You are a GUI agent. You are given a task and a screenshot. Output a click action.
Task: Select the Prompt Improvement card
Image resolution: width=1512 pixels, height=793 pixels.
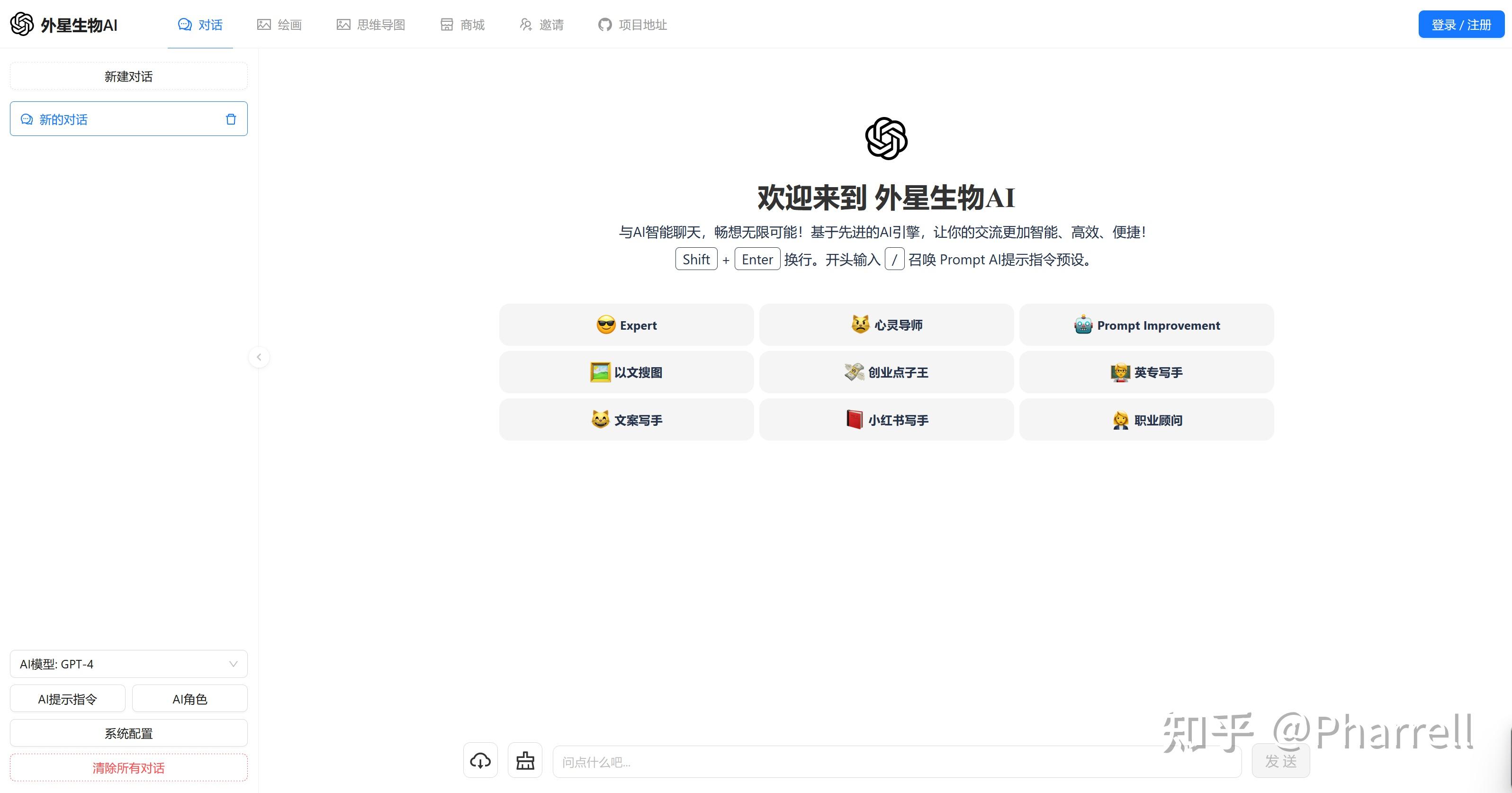pyautogui.click(x=1146, y=324)
